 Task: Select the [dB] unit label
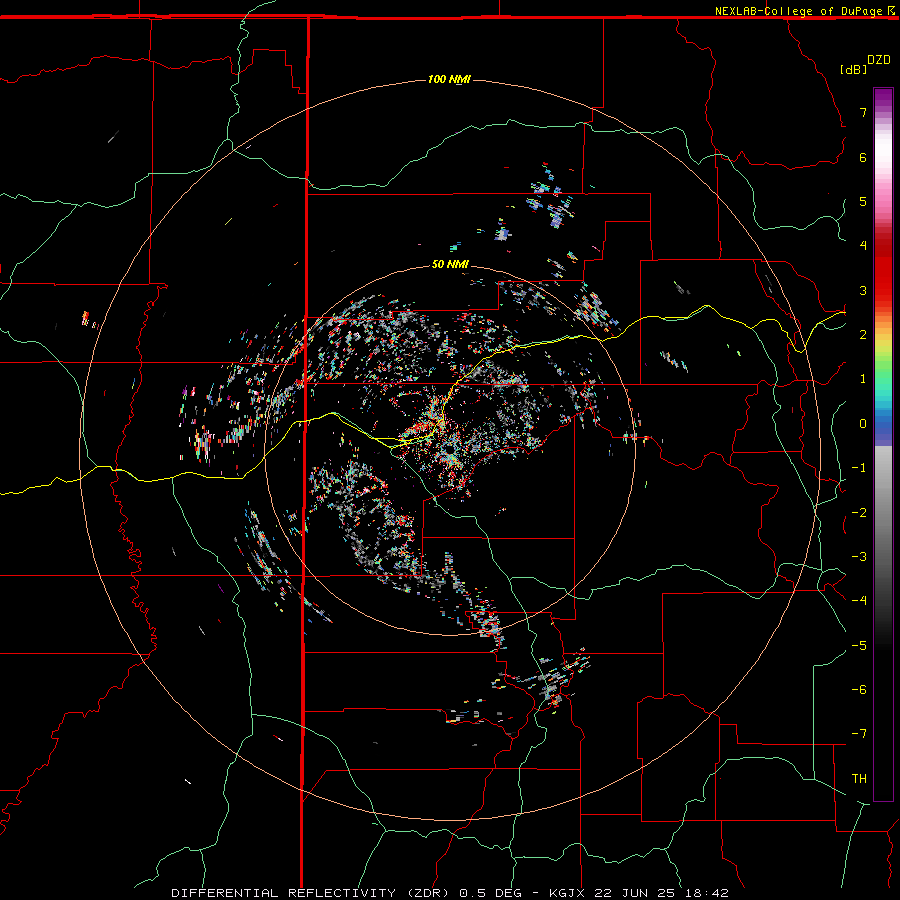tap(853, 69)
